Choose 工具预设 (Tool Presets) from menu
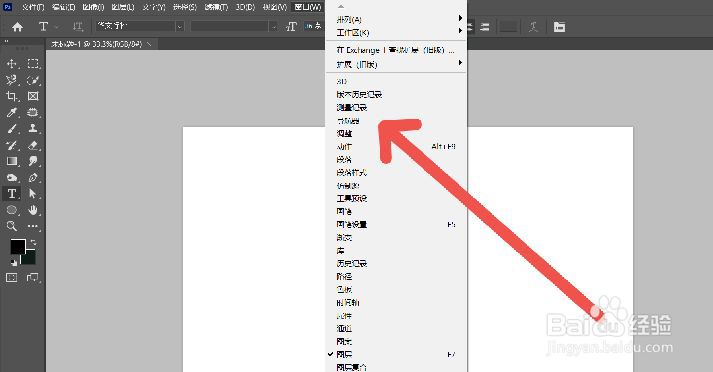Screen dimensions: 713x372 pos(396,198)
